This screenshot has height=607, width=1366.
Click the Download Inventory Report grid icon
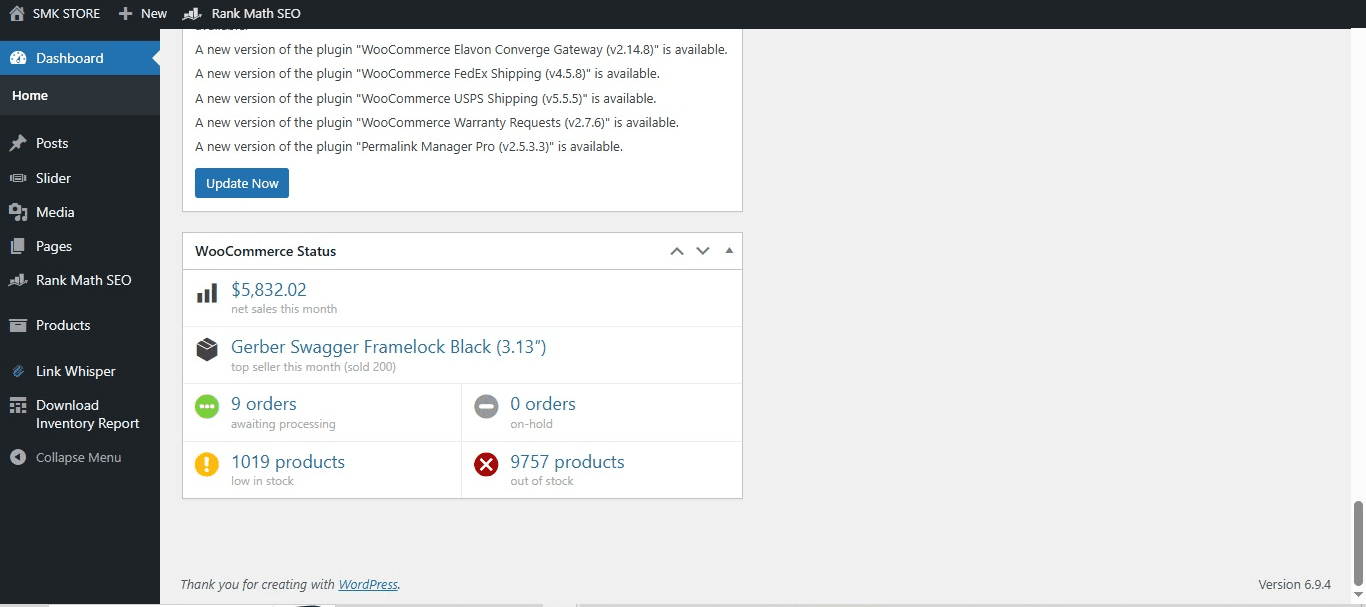tap(18, 405)
